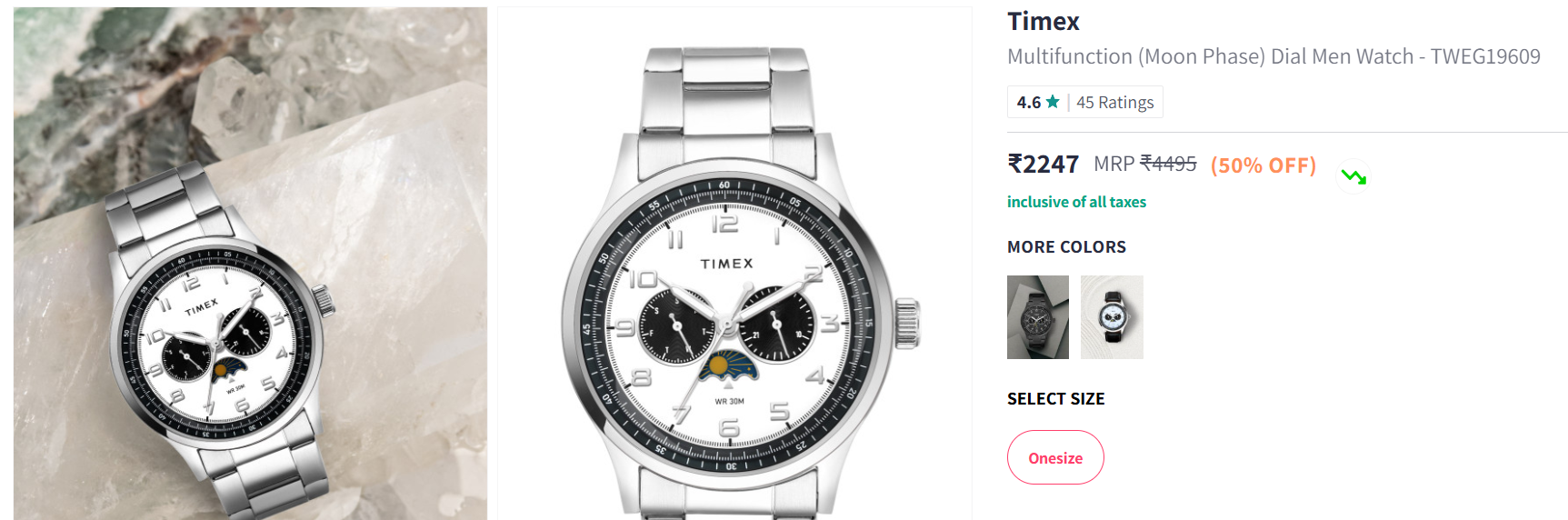Click the moon phase window on the front-view dial

728,366
